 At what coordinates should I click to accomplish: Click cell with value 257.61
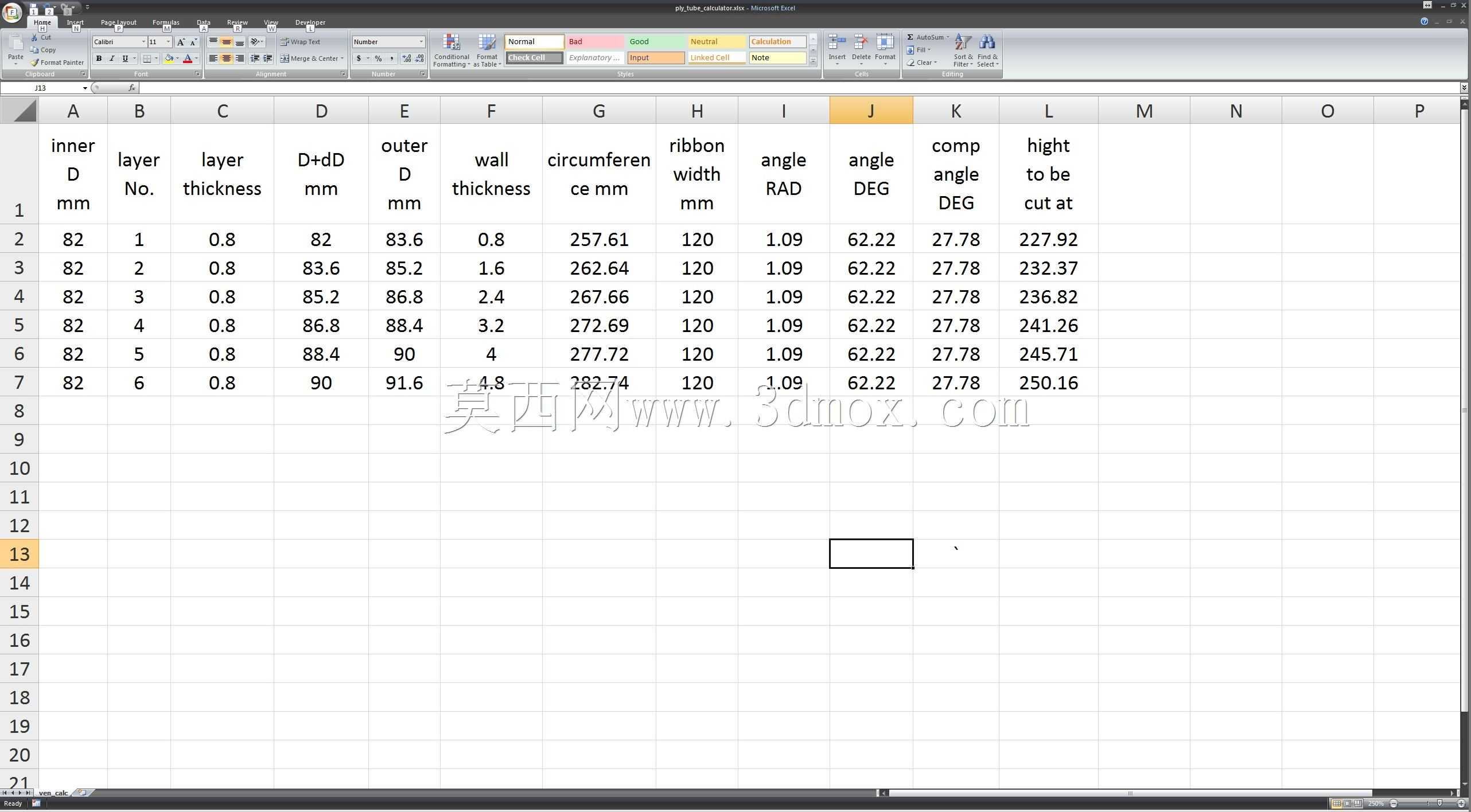tap(599, 239)
